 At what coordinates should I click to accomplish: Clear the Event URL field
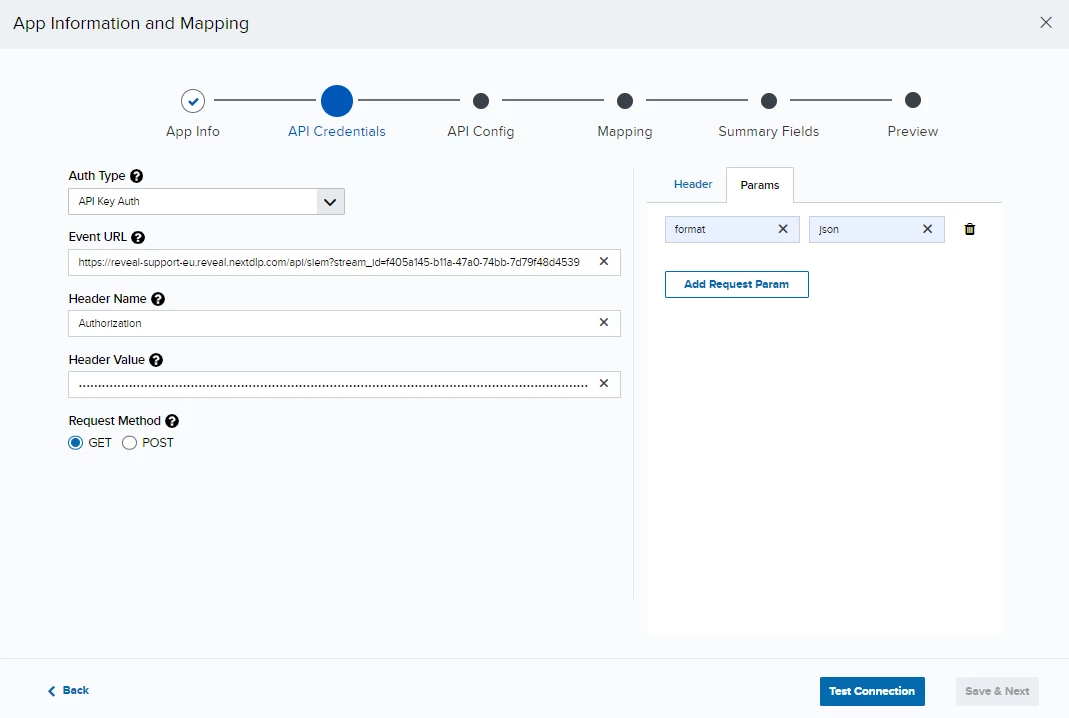click(603, 261)
